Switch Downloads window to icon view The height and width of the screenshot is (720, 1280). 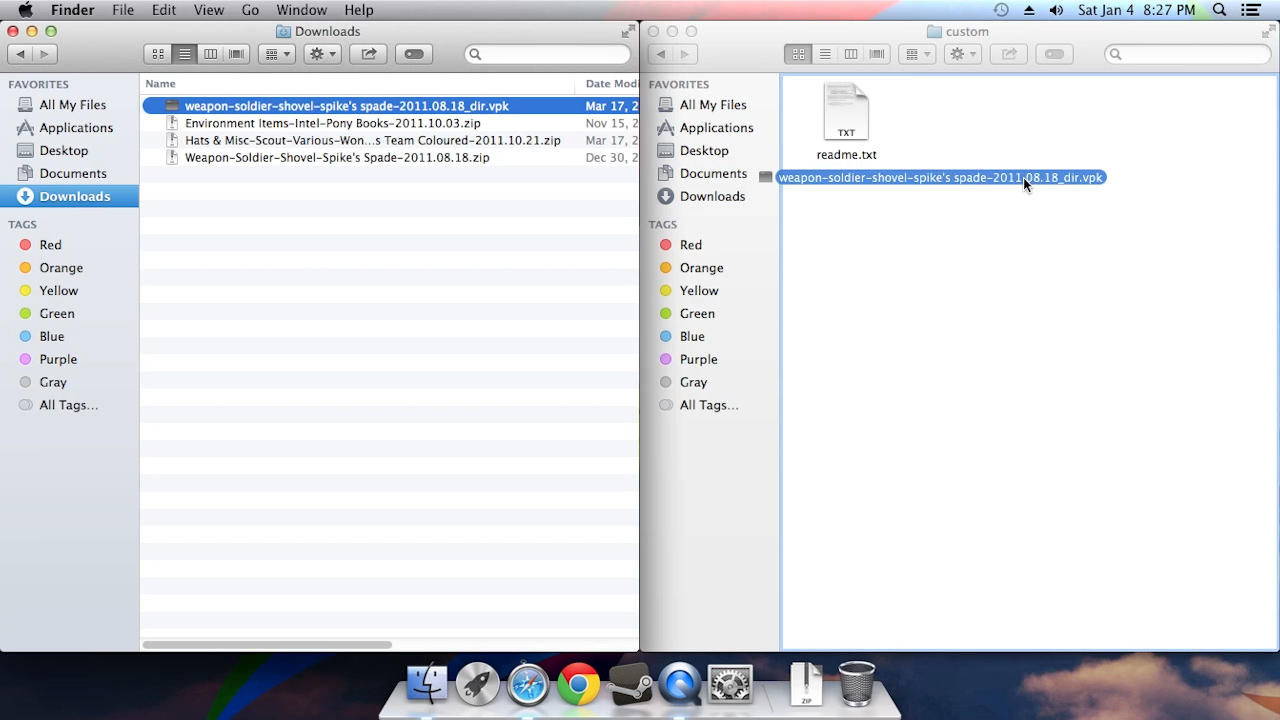(158, 54)
